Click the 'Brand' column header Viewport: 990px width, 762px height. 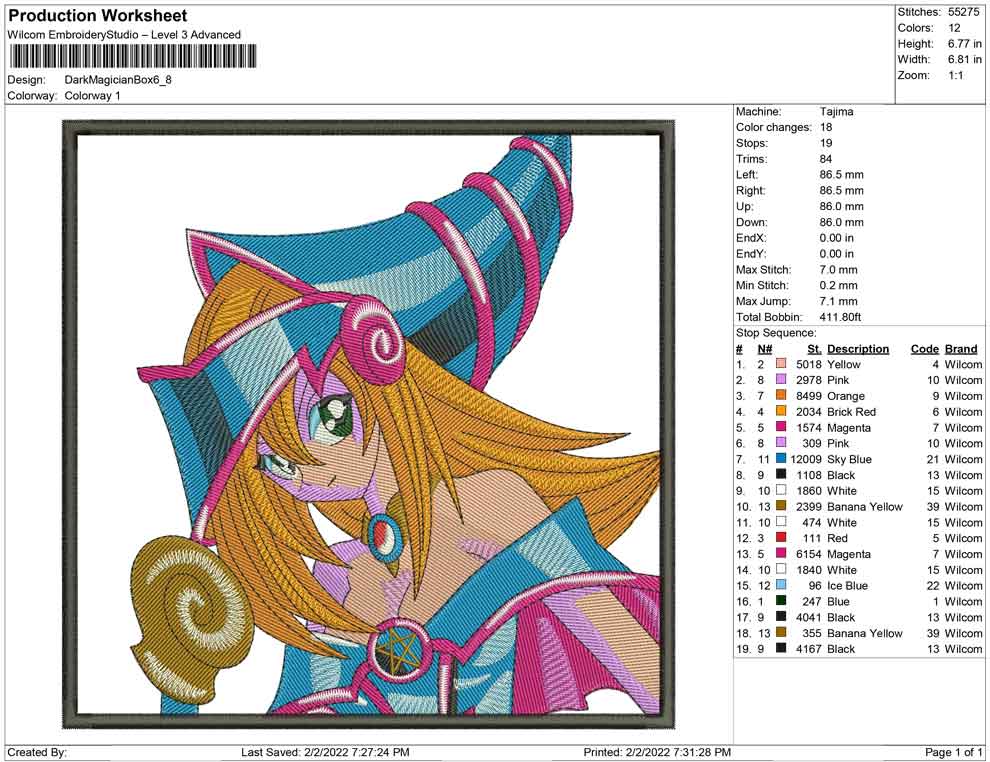click(x=961, y=349)
